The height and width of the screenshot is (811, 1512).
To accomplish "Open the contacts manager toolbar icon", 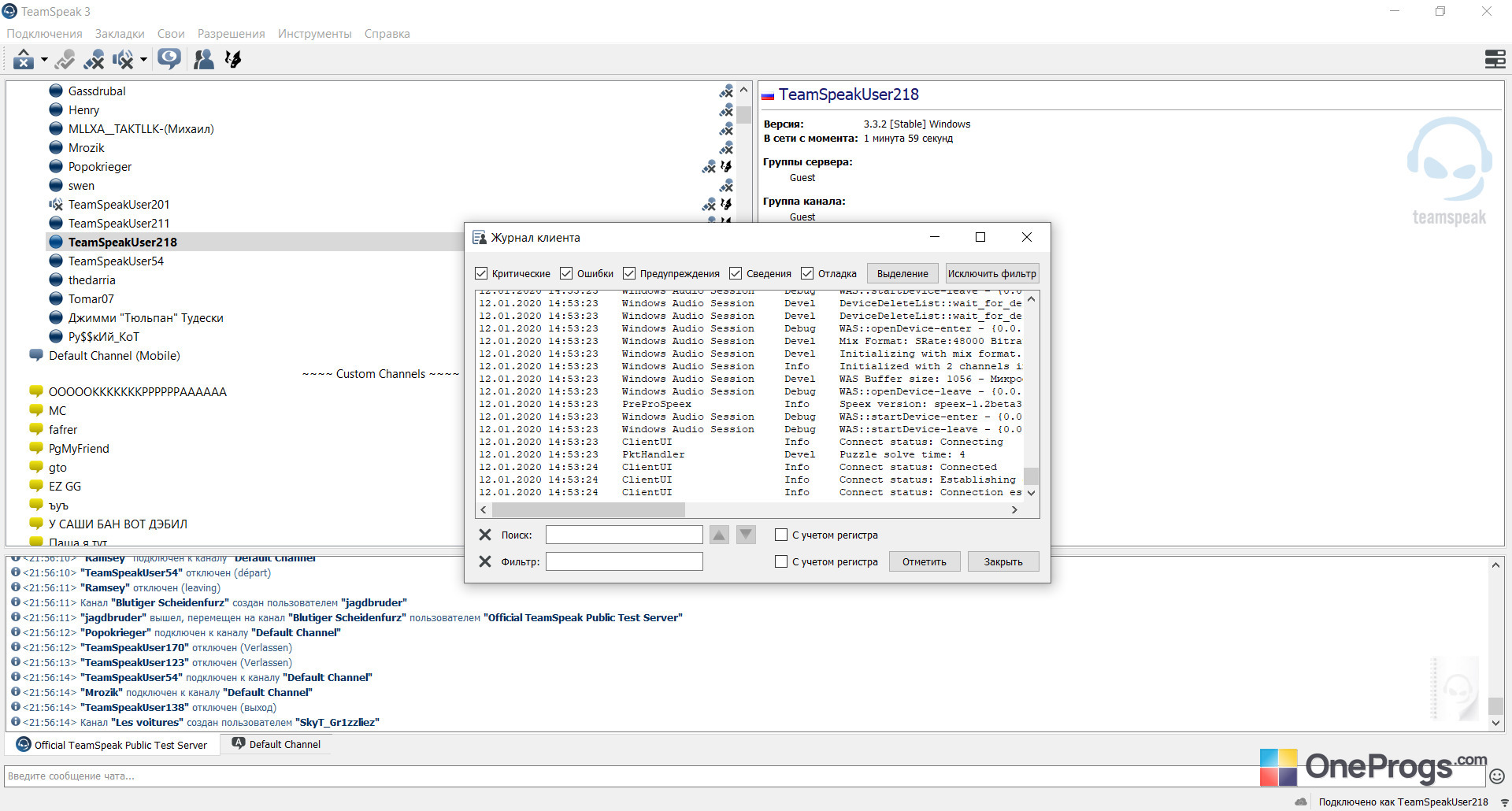I will (x=204, y=59).
